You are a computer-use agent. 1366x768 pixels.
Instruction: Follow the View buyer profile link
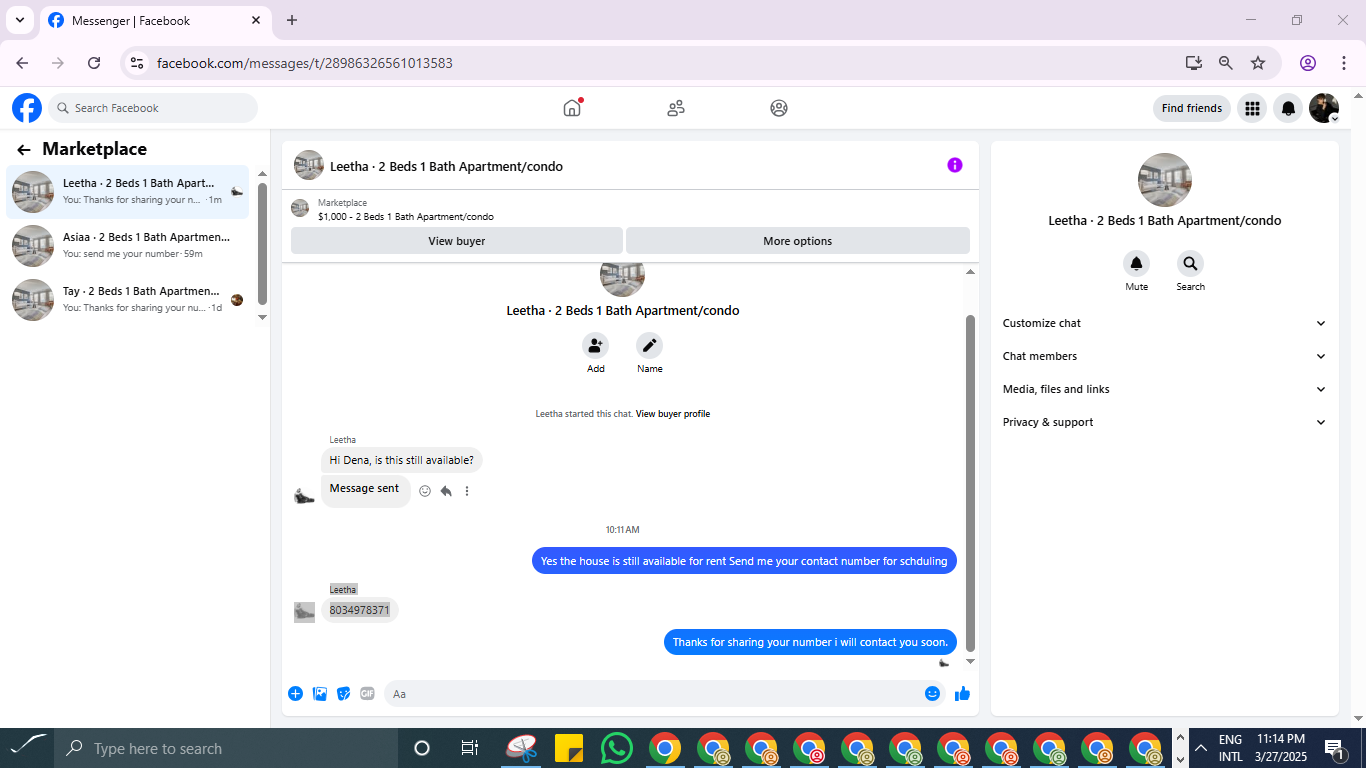click(673, 414)
